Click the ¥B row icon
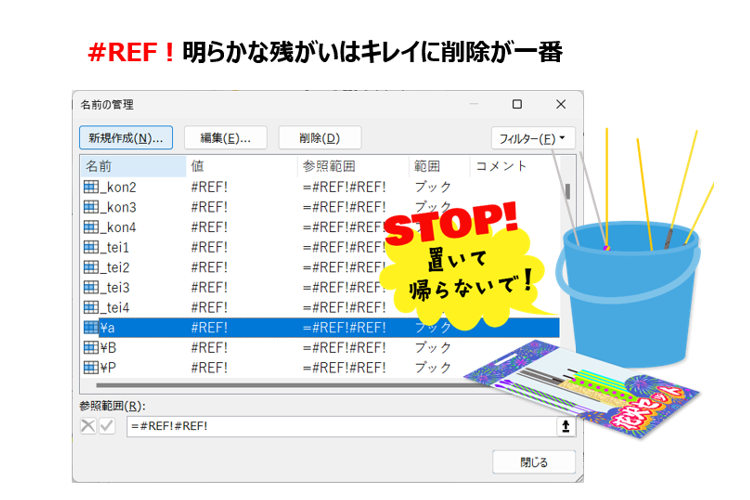Viewport: 750px width, 500px height. click(91, 347)
